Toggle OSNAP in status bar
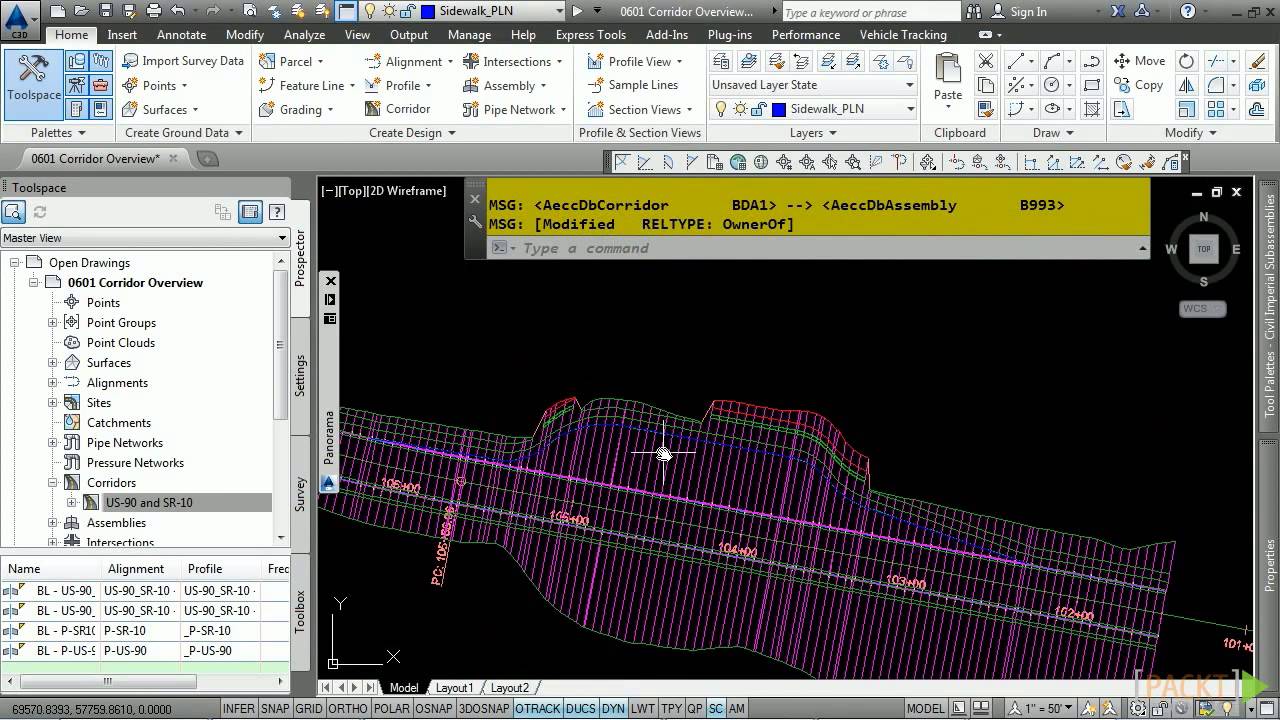 pyautogui.click(x=434, y=709)
